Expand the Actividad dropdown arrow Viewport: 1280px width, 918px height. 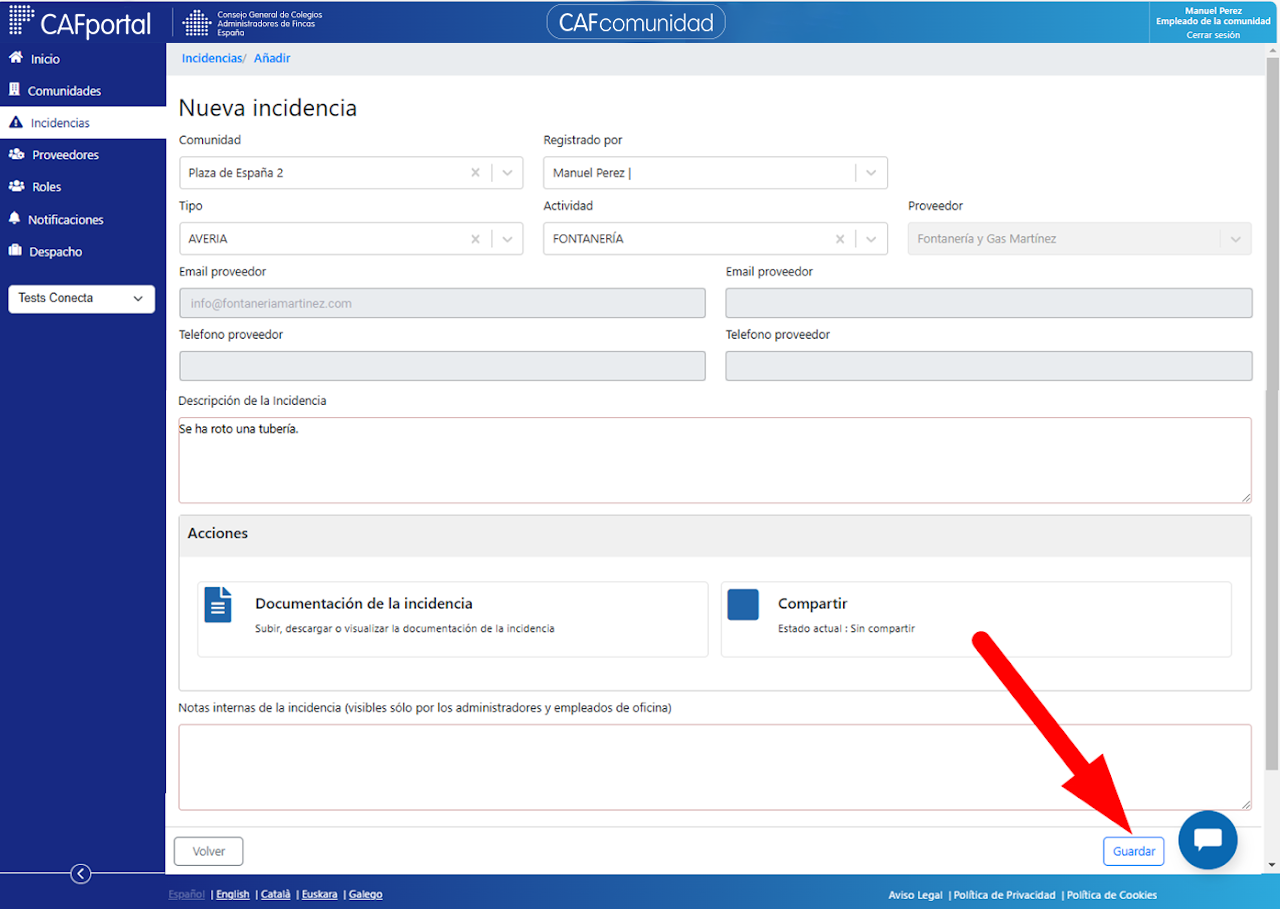[871, 239]
